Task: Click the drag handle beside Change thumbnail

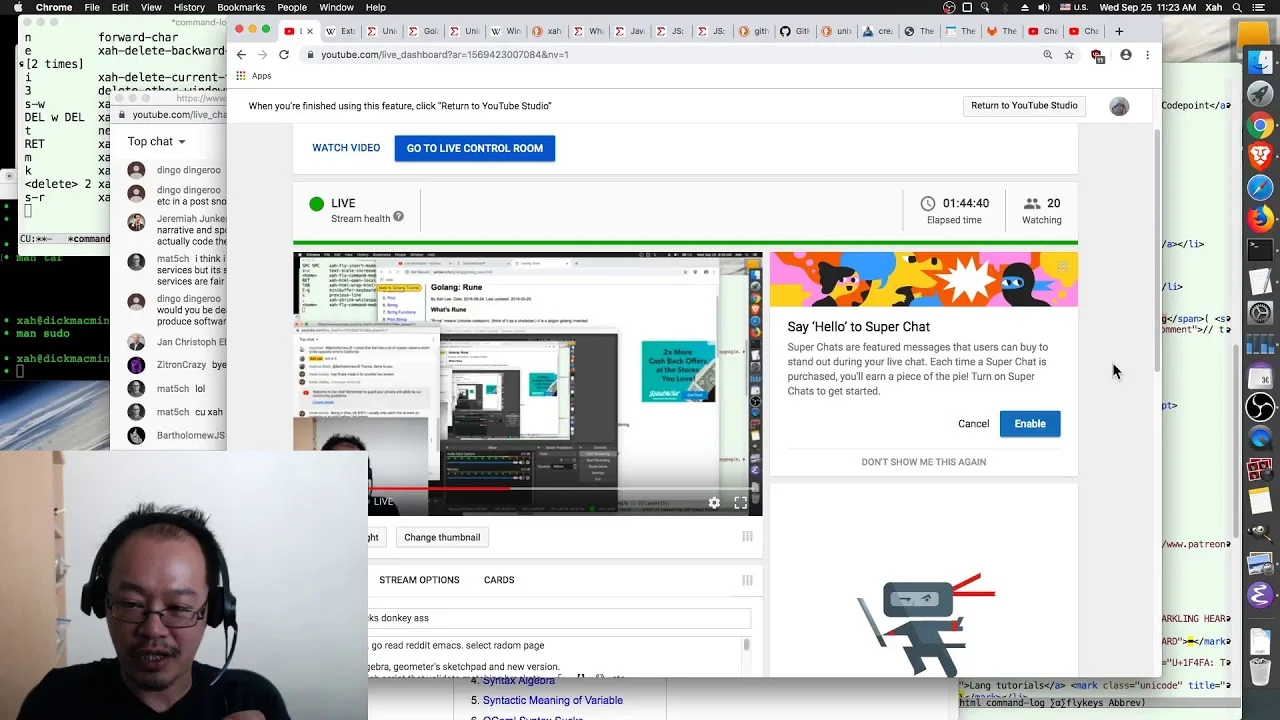Action: pos(747,537)
